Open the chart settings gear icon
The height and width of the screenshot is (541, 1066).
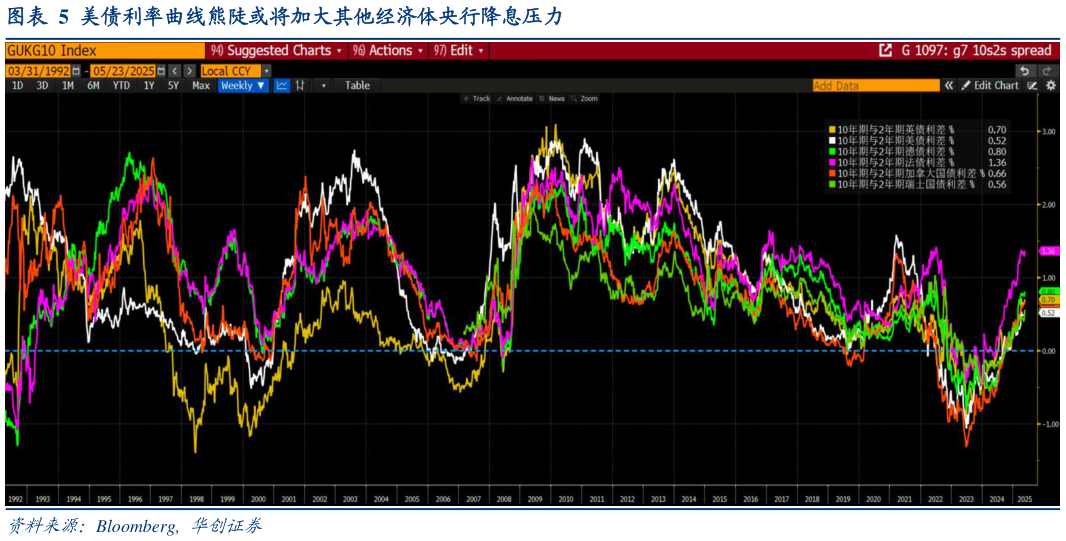pos(1051,86)
